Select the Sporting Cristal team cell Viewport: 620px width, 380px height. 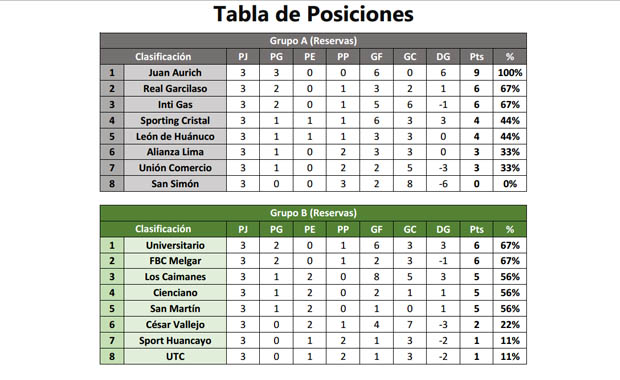click(175, 121)
